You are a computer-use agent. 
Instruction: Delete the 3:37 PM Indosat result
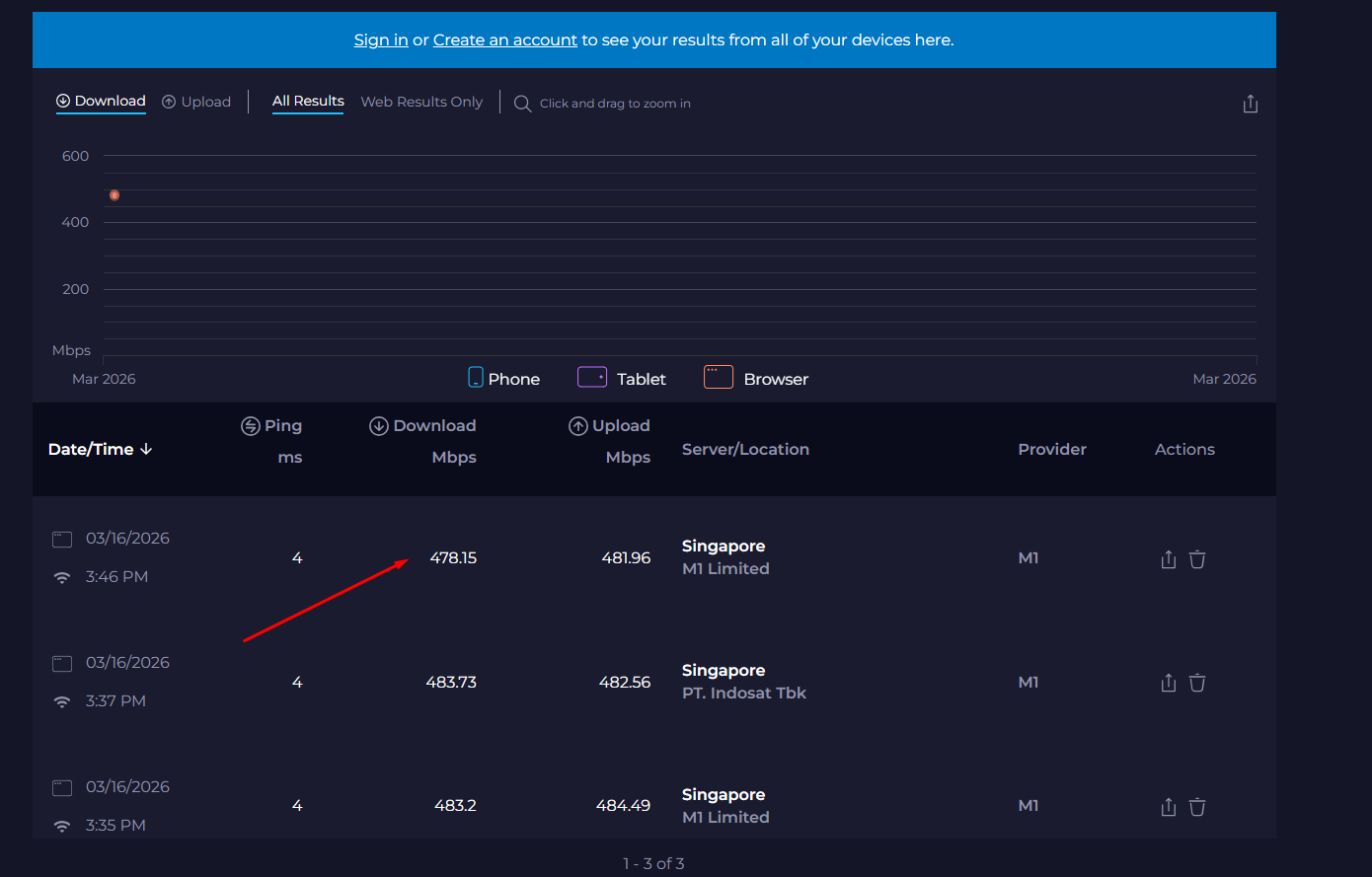pyautogui.click(x=1197, y=683)
